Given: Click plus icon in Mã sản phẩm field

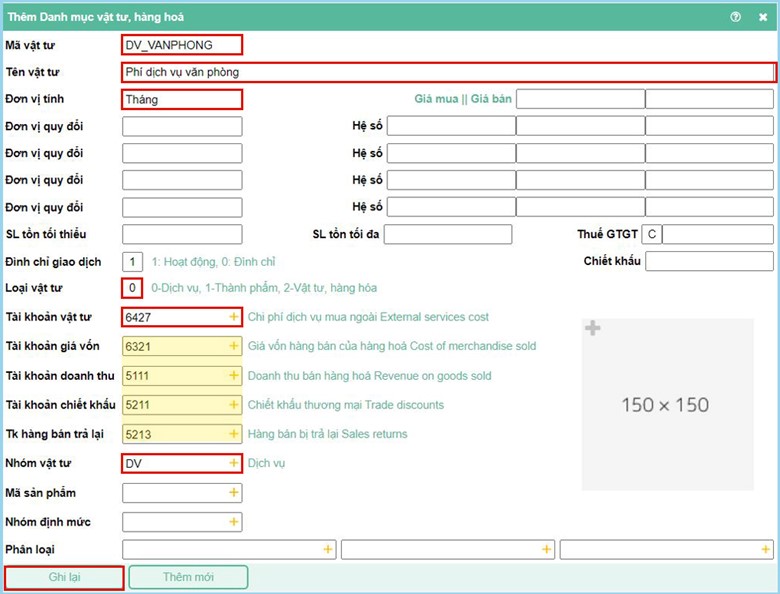Looking at the screenshot, I should pos(234,493).
